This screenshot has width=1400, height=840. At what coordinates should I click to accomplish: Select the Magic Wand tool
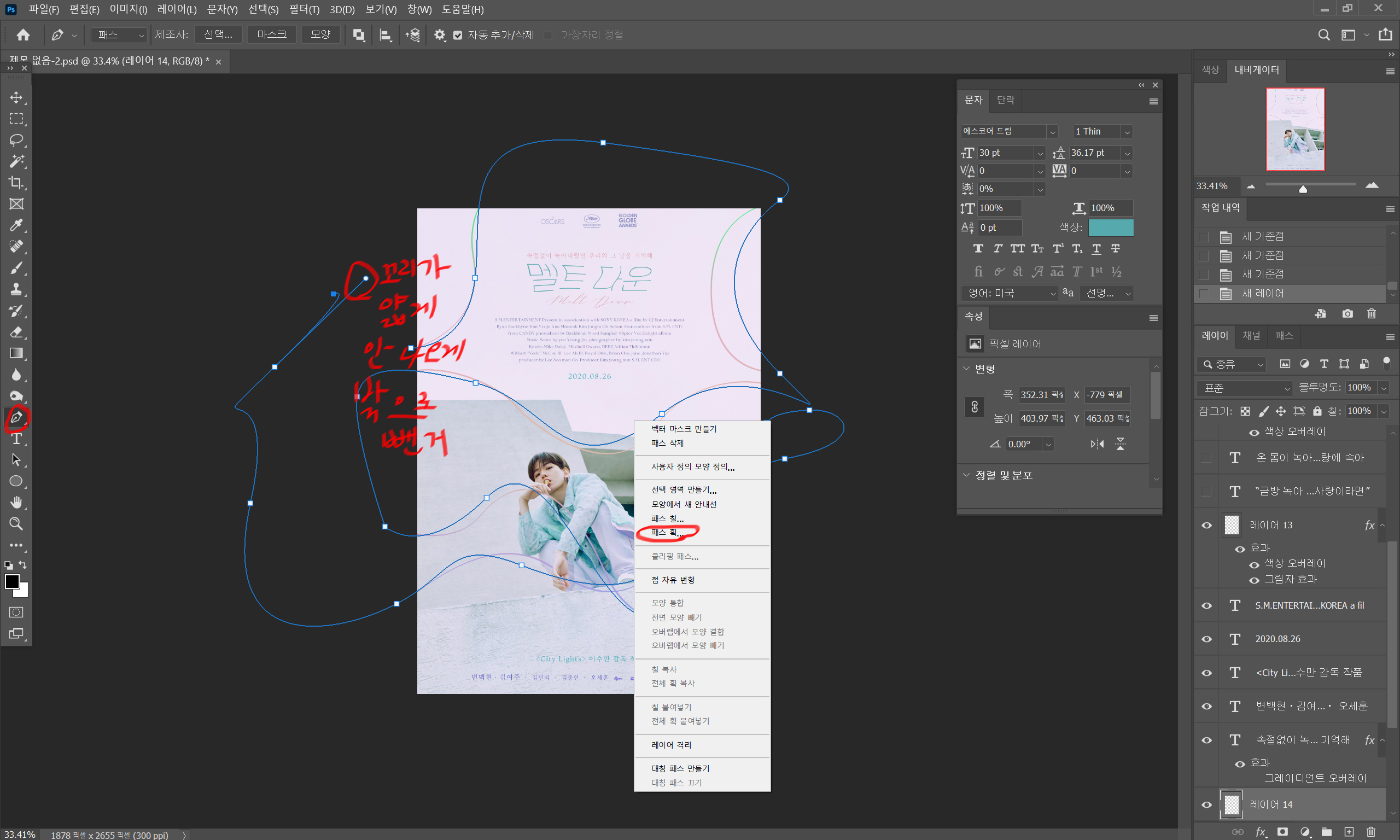pyautogui.click(x=16, y=161)
